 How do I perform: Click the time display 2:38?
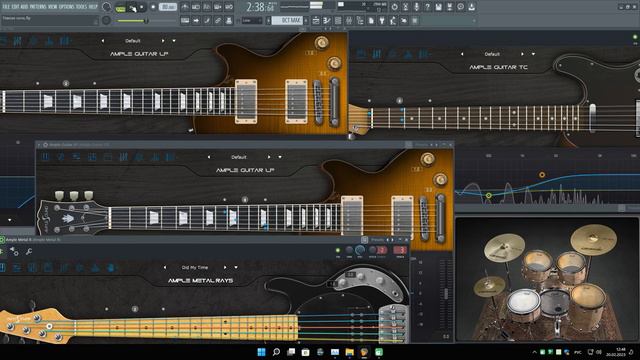coord(260,7)
